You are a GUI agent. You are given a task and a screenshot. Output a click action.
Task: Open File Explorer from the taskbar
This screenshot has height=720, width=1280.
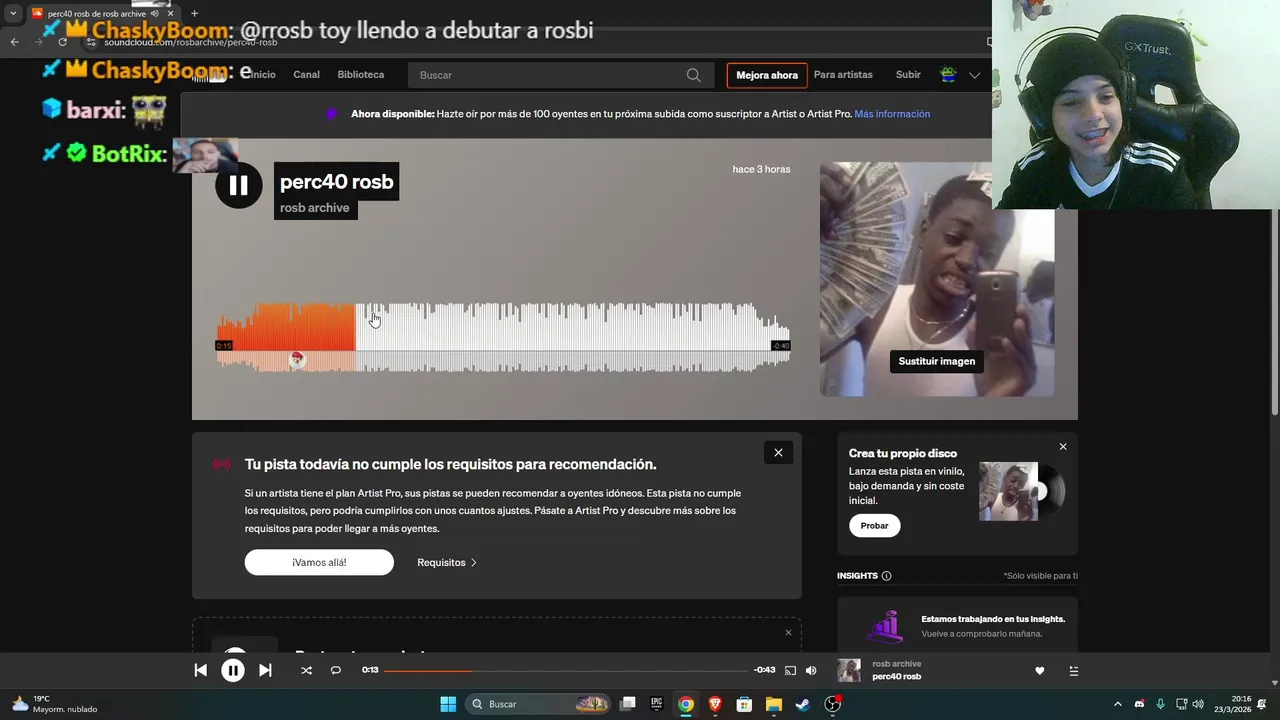click(x=773, y=704)
